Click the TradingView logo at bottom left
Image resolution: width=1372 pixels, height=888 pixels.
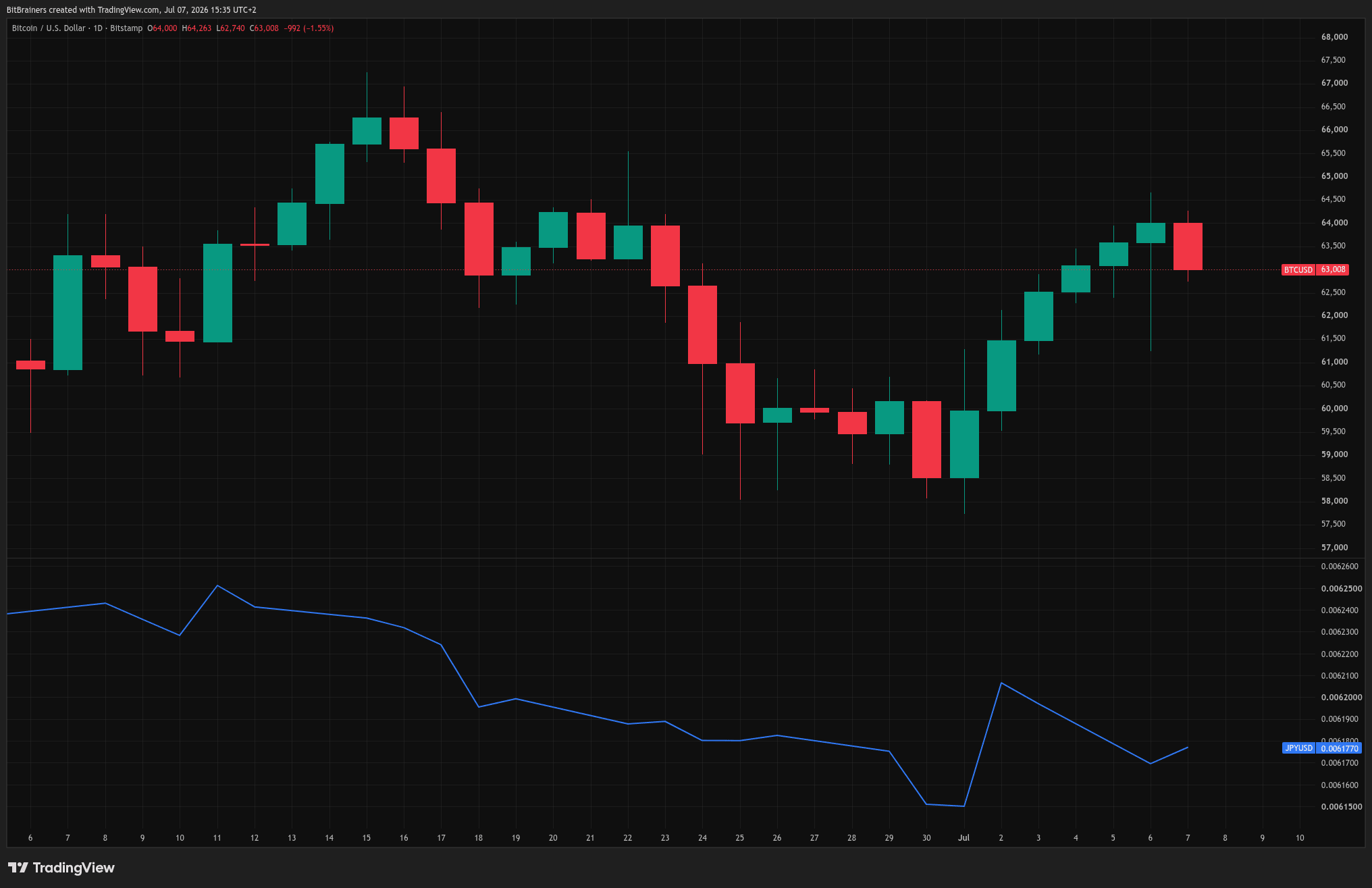coord(61,868)
